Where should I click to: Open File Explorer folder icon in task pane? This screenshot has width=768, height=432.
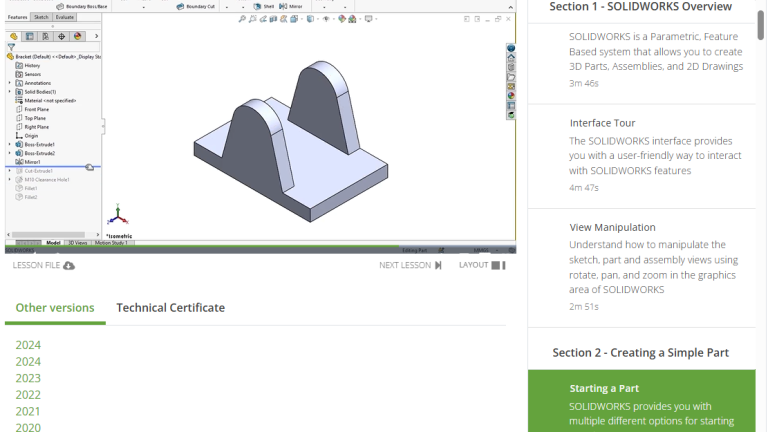point(511,77)
